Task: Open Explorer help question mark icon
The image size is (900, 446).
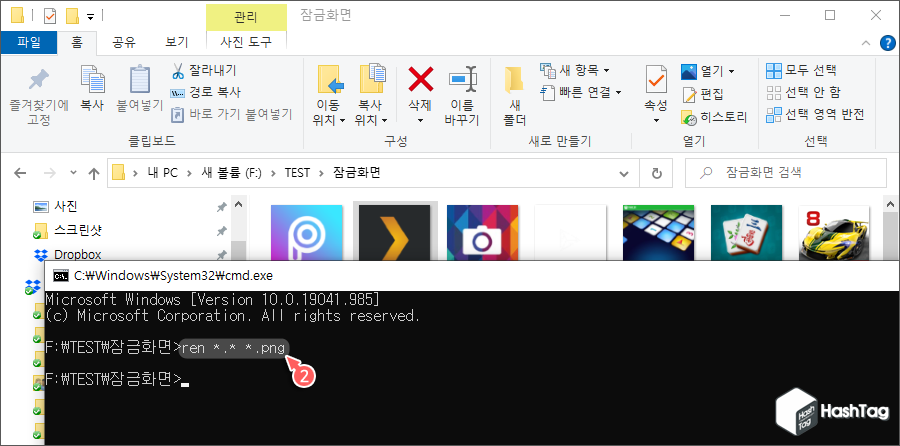Action: pyautogui.click(x=887, y=42)
